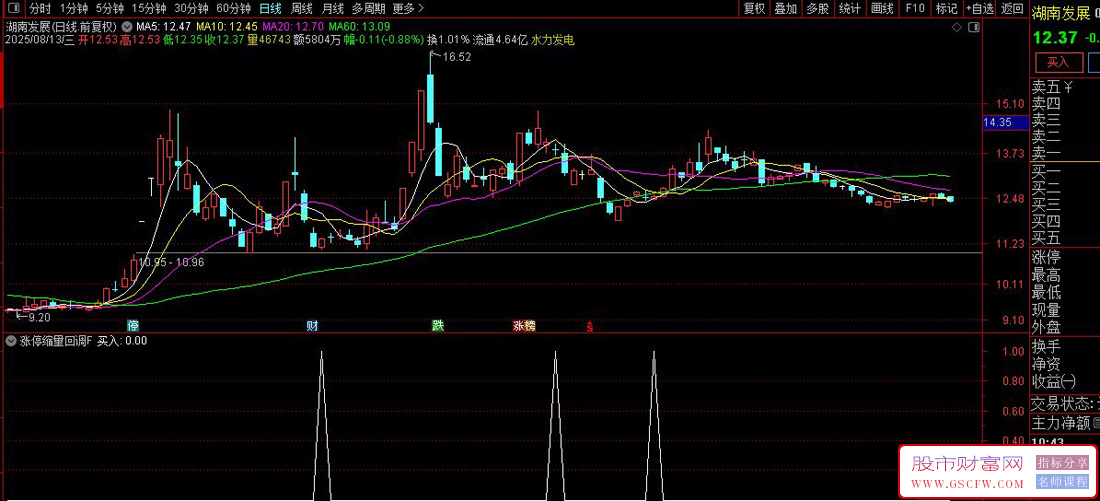Click the 16.52 high price label

click(x=456, y=58)
